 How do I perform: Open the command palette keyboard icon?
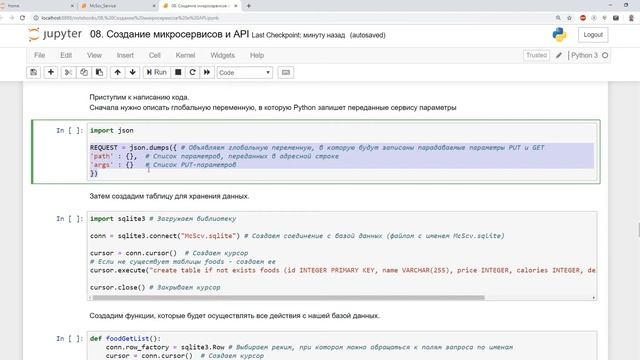[x=286, y=72]
